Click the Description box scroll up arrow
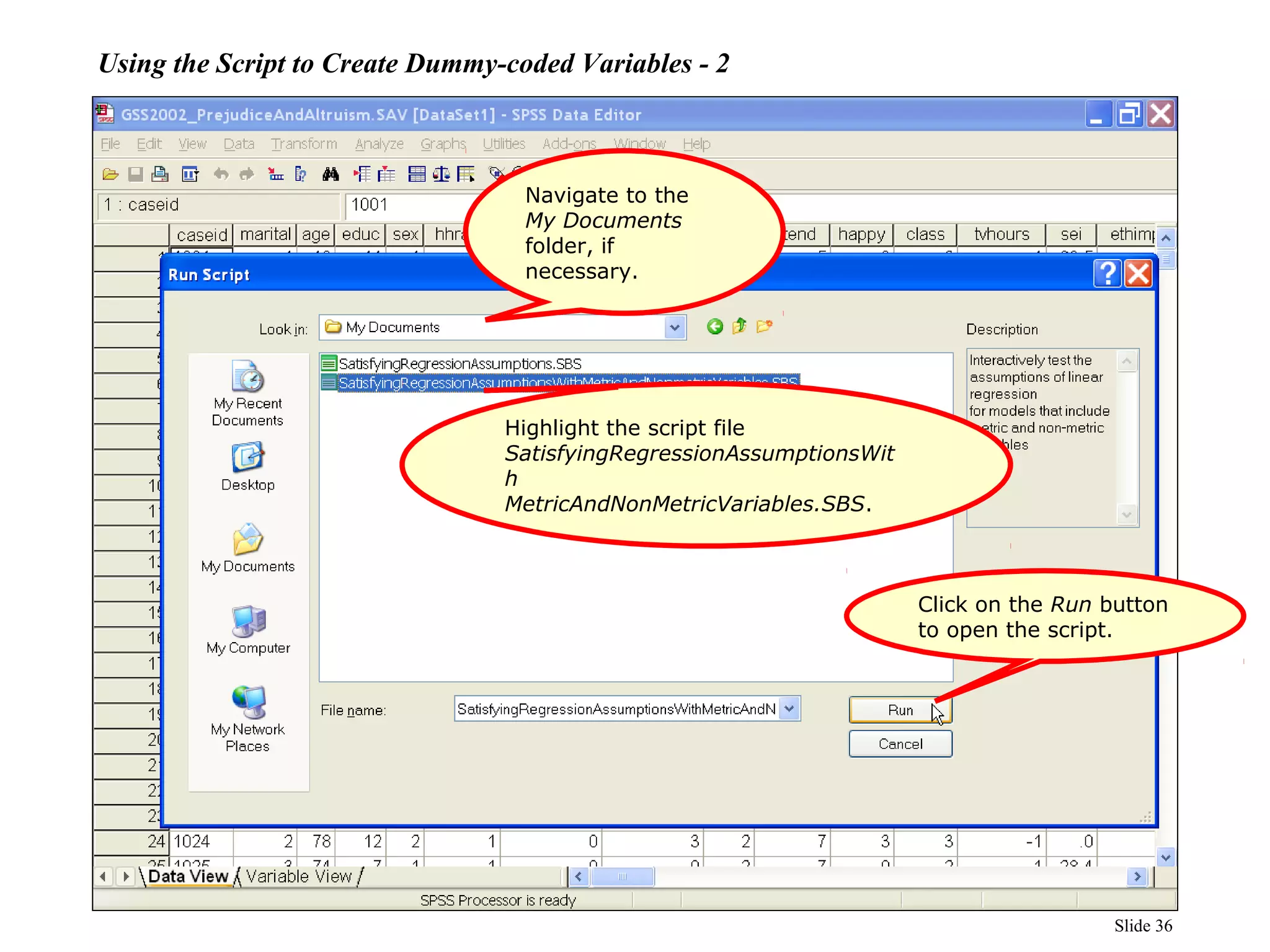 (x=1127, y=361)
